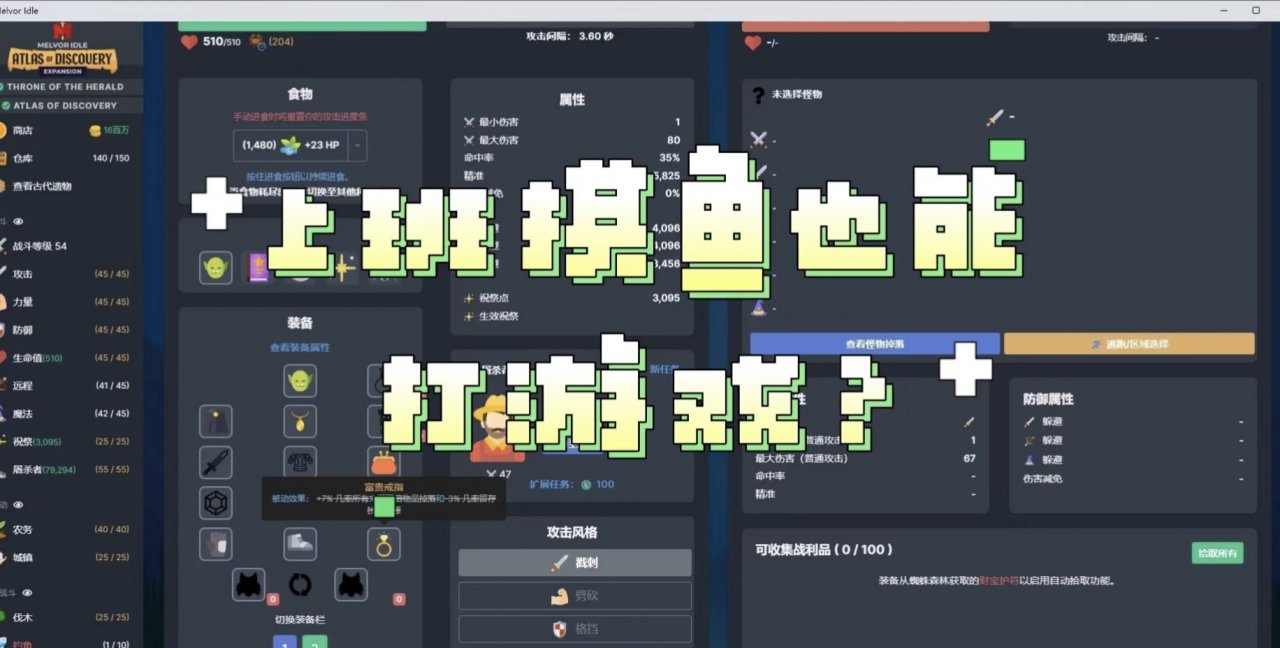The height and width of the screenshot is (648, 1280).
Task: Click the goblin icon below food panel
Action: [216, 268]
